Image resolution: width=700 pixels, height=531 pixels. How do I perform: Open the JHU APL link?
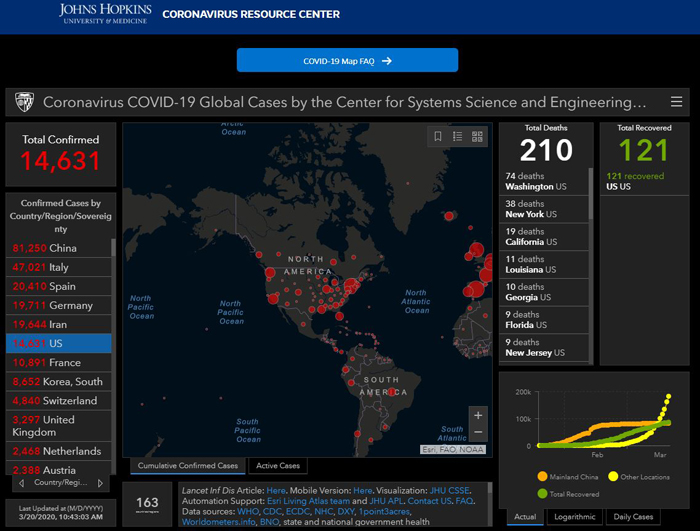[x=386, y=501]
